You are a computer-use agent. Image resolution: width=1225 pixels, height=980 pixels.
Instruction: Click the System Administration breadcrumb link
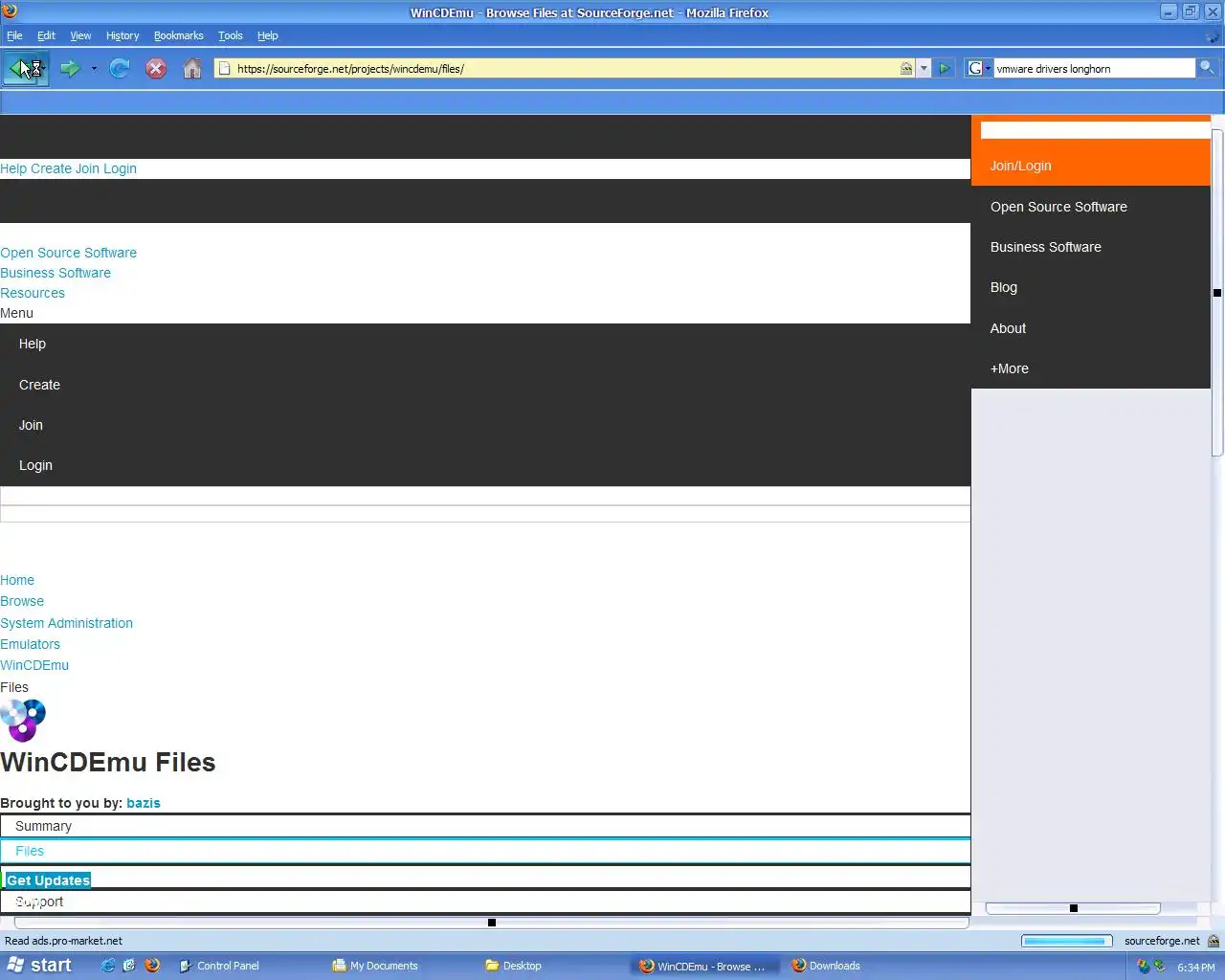coord(67,623)
